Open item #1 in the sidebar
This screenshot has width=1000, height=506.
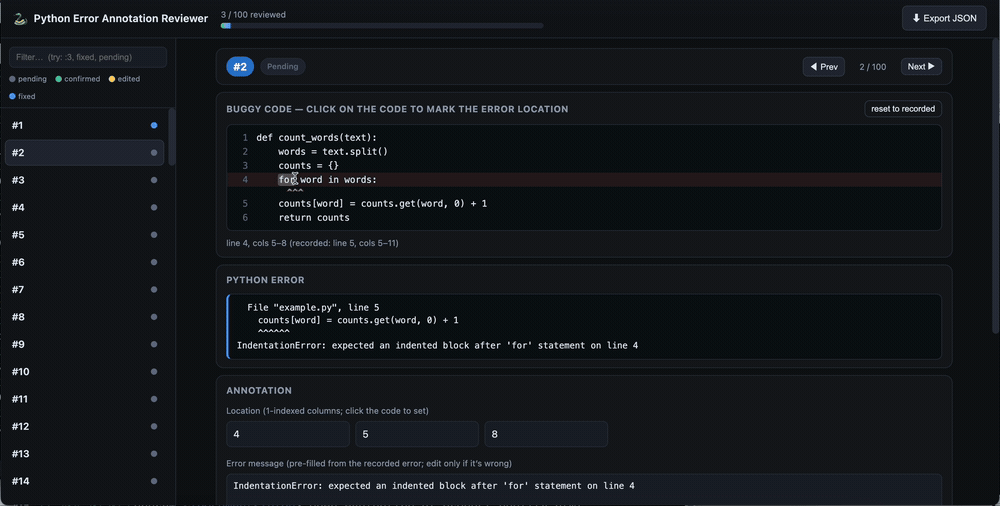[84, 125]
